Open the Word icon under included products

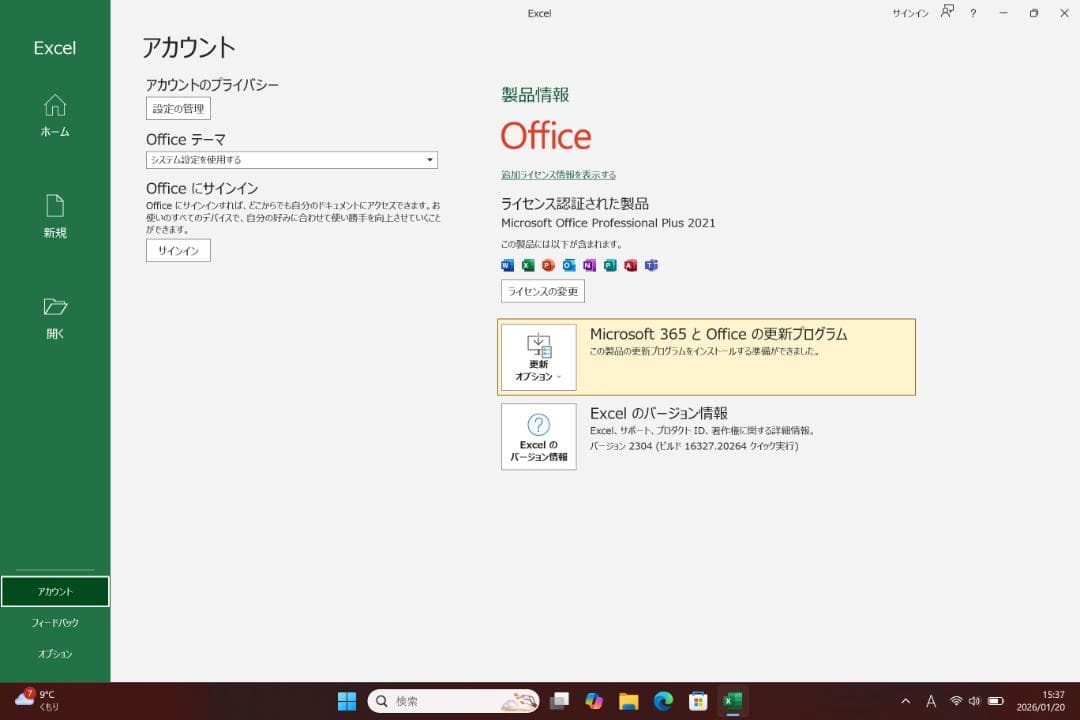pyautogui.click(x=506, y=265)
